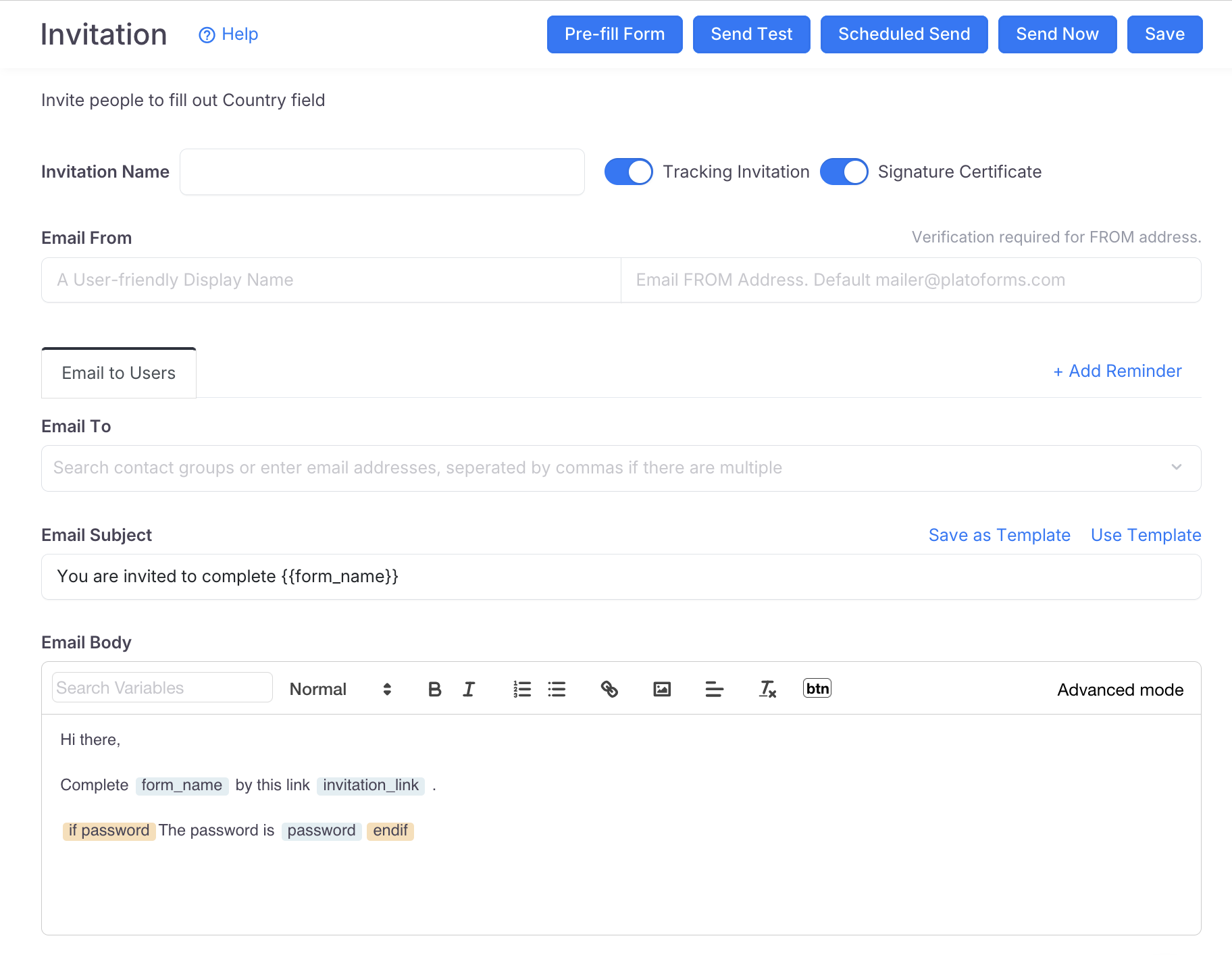Click the Send Now button
The height and width of the screenshot is (955, 1232).
(x=1057, y=34)
